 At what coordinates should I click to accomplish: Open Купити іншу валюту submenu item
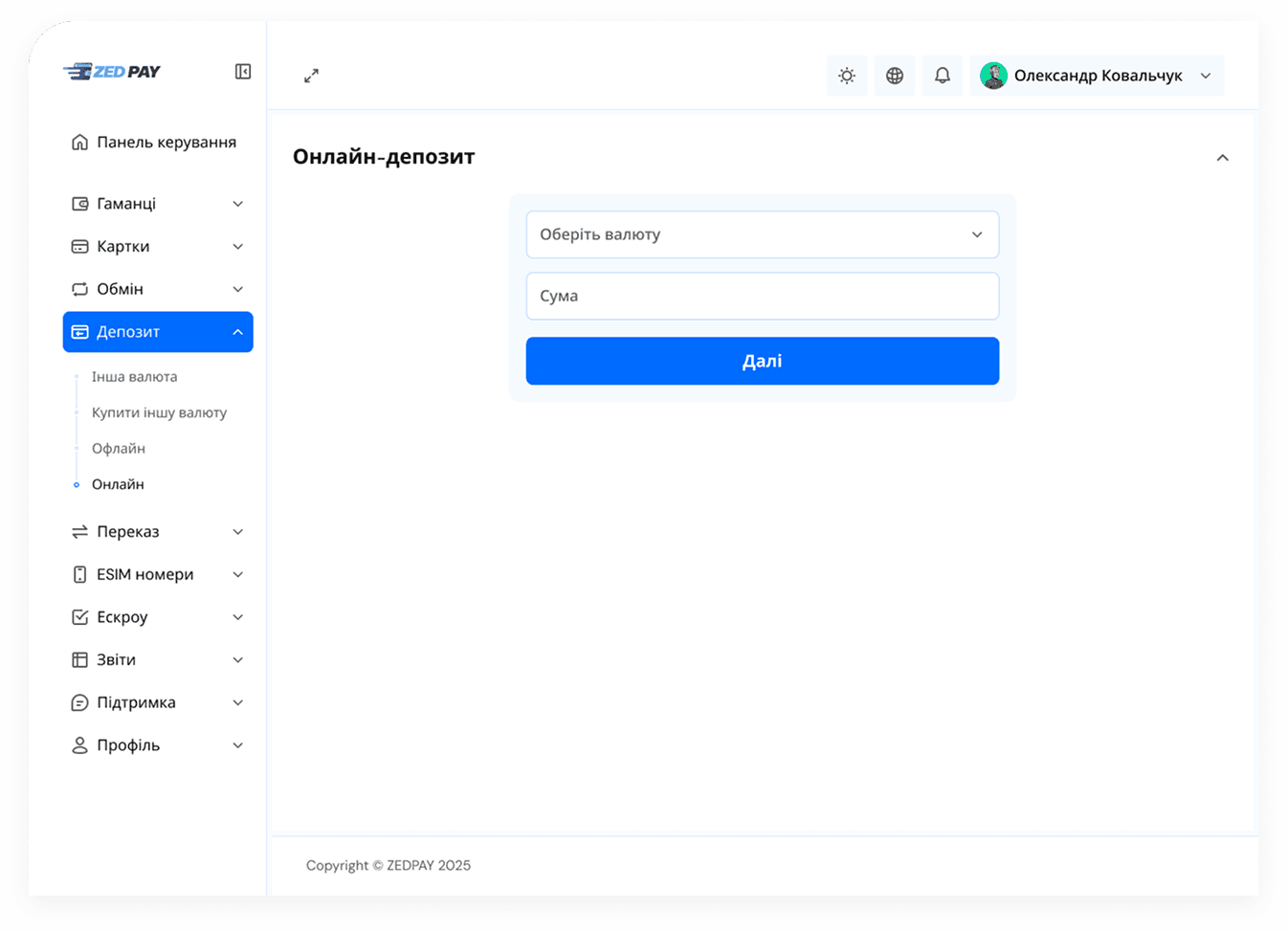tap(160, 413)
